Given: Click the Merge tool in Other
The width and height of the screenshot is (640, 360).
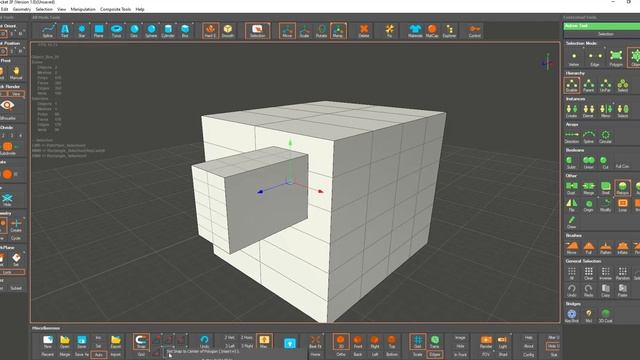Looking at the screenshot, I should [x=589, y=188].
